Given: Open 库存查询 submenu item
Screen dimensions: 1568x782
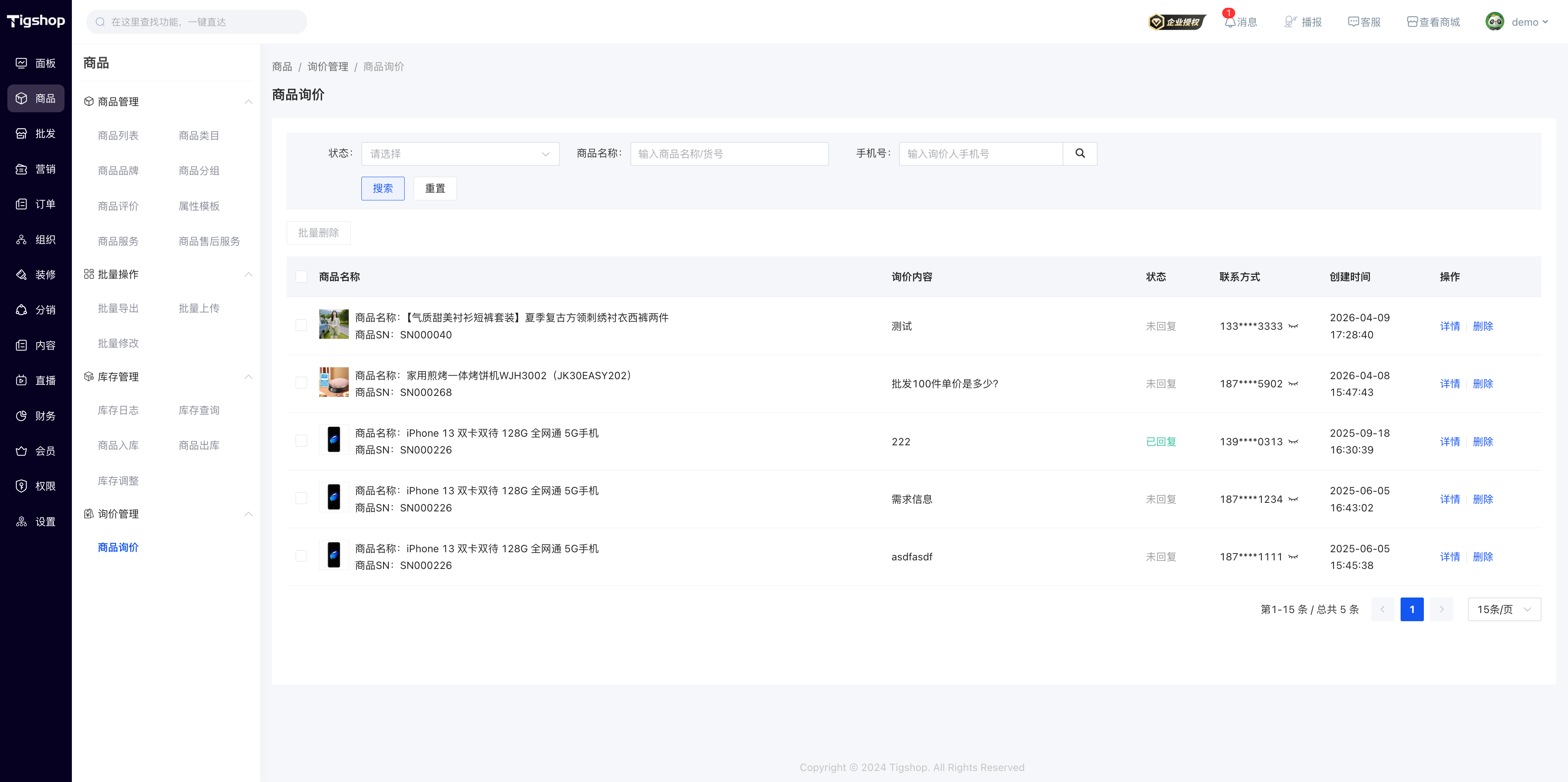Looking at the screenshot, I should pyautogui.click(x=199, y=411).
